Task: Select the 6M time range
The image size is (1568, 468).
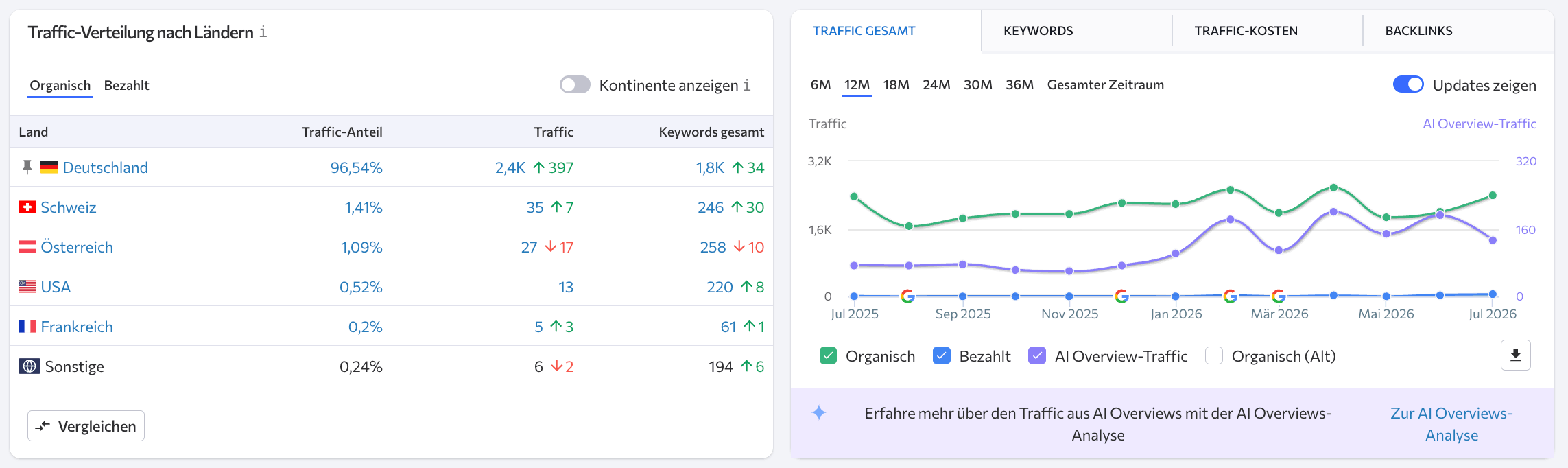Action: coord(821,85)
